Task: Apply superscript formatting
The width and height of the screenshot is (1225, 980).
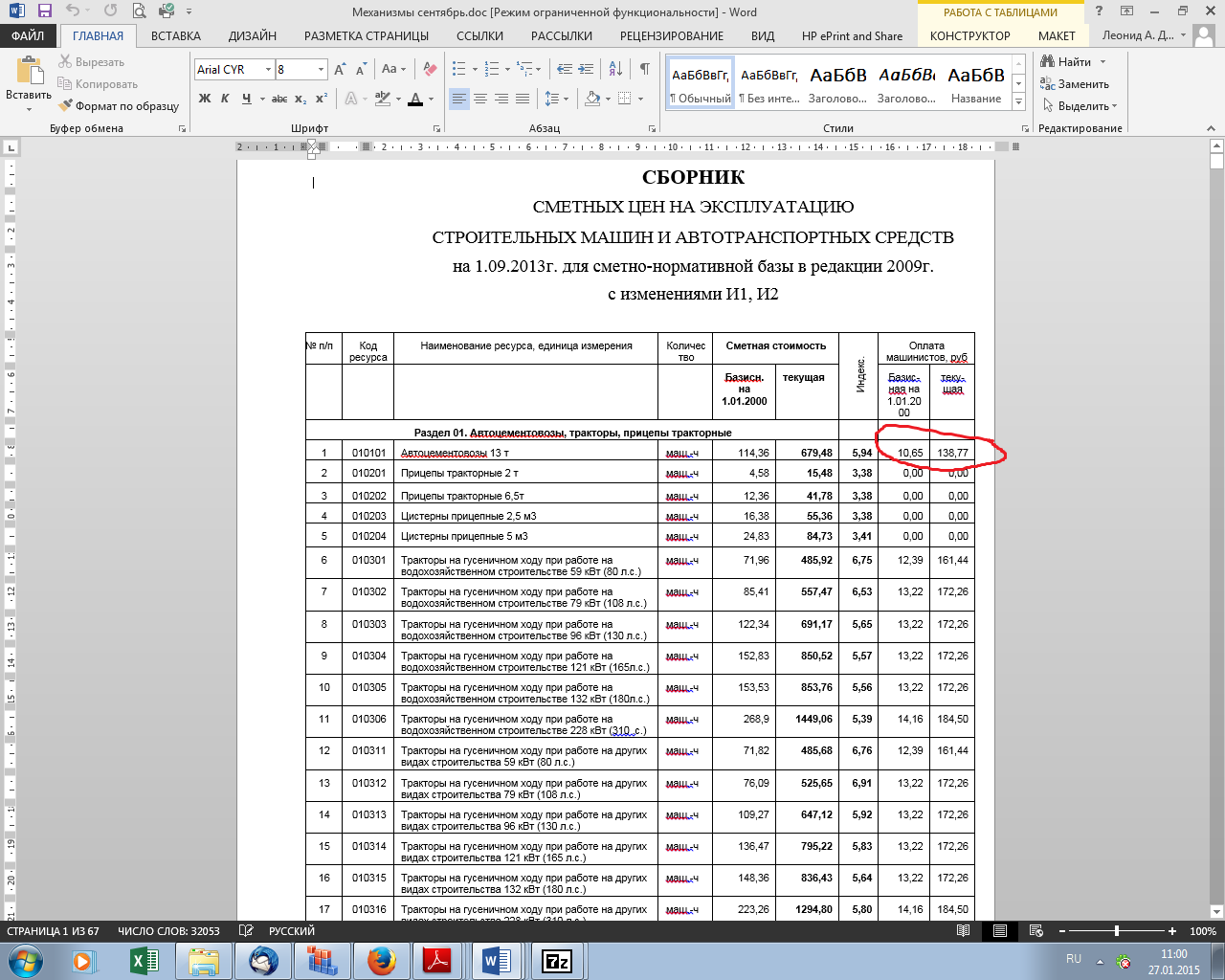Action: tap(322, 99)
